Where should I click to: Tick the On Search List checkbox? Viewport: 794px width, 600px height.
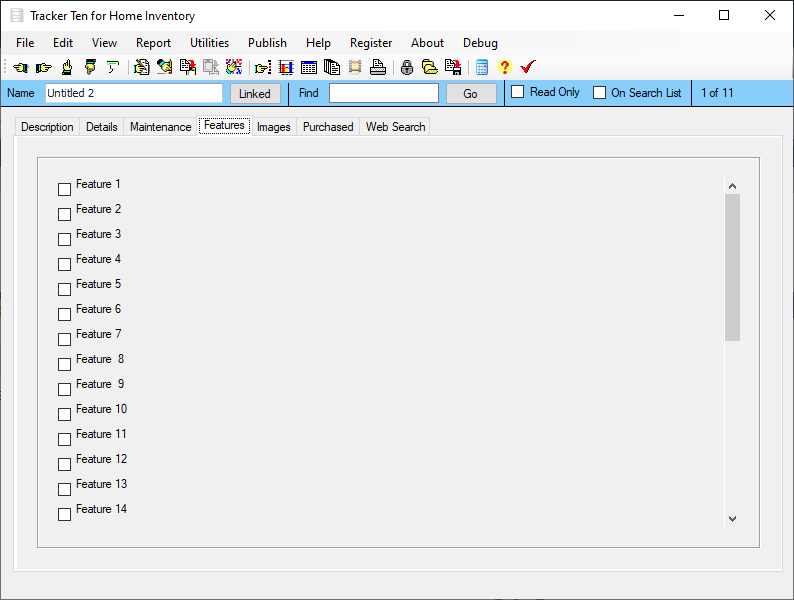point(599,93)
